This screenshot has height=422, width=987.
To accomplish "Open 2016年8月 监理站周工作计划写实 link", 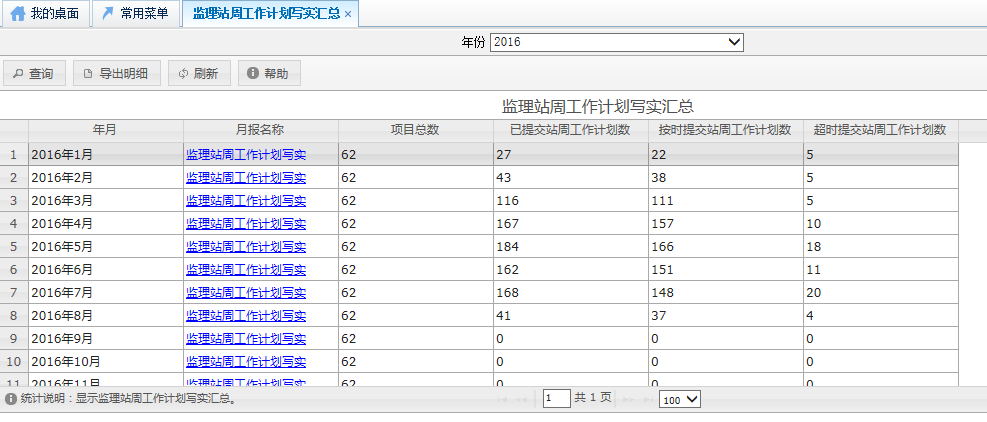I will [x=246, y=315].
